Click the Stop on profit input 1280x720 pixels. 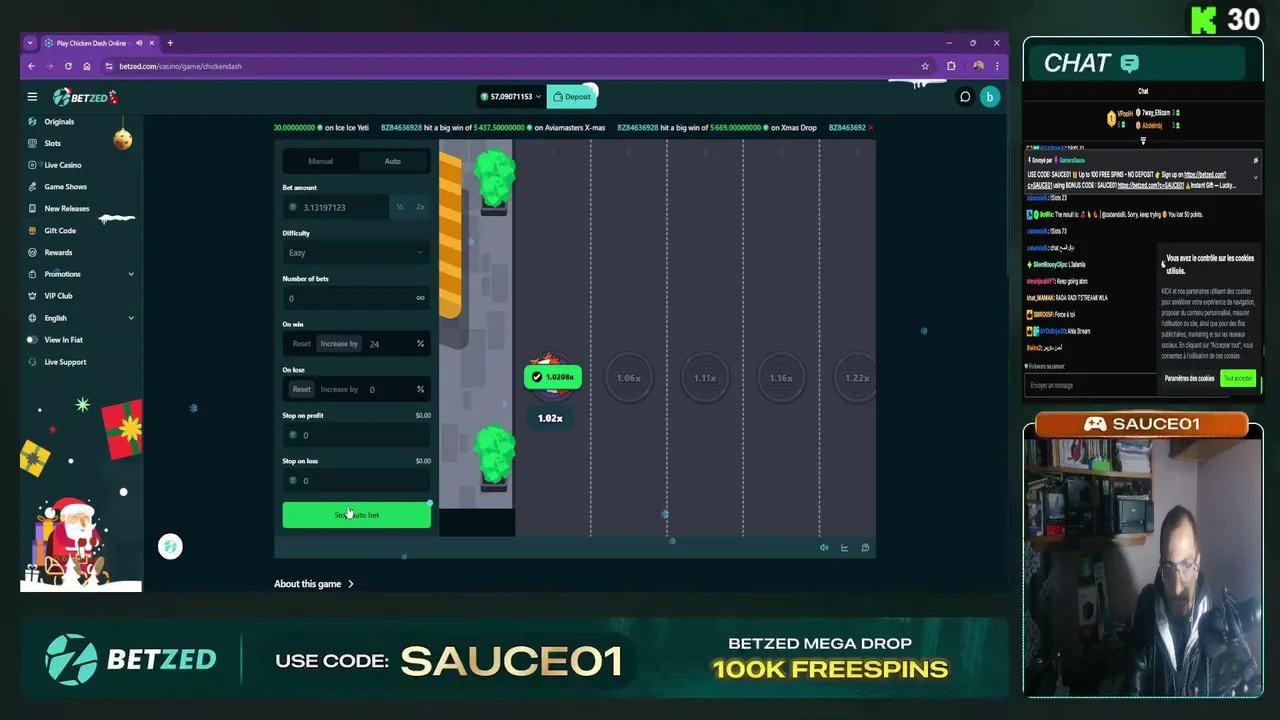click(356, 435)
